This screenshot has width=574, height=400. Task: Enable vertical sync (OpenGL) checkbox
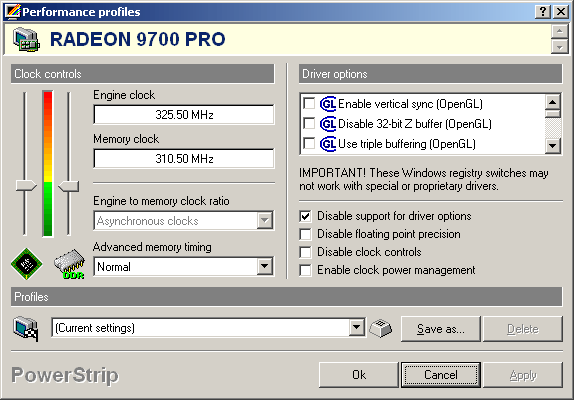[309, 104]
